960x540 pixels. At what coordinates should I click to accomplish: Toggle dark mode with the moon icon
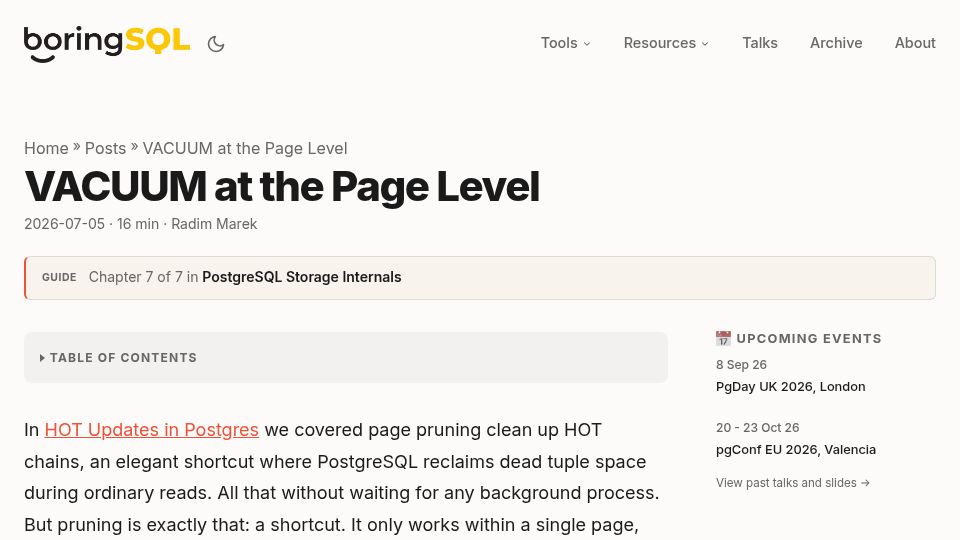216,44
